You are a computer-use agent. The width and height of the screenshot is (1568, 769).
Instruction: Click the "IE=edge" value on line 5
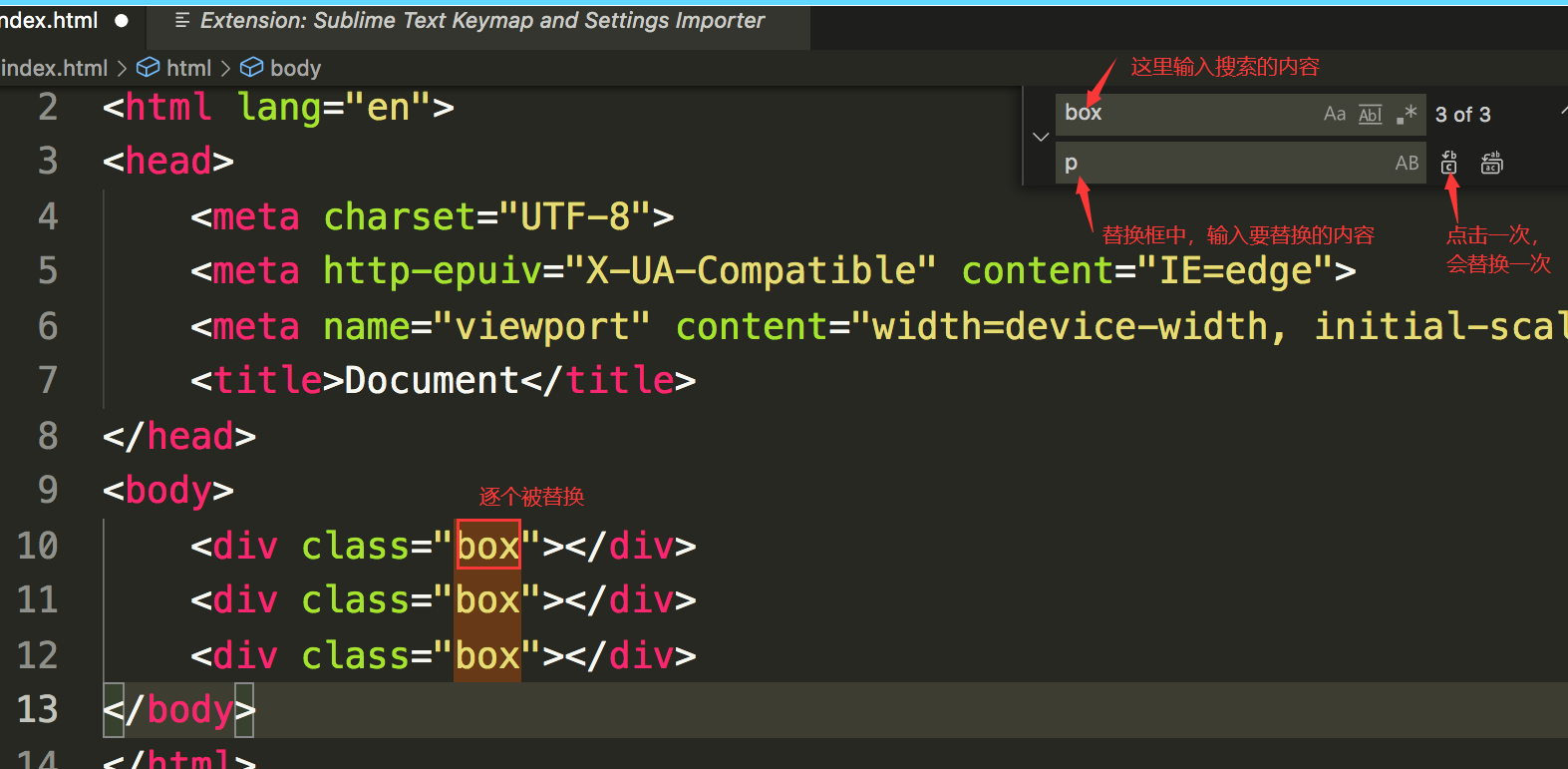pyautogui.click(x=1235, y=271)
